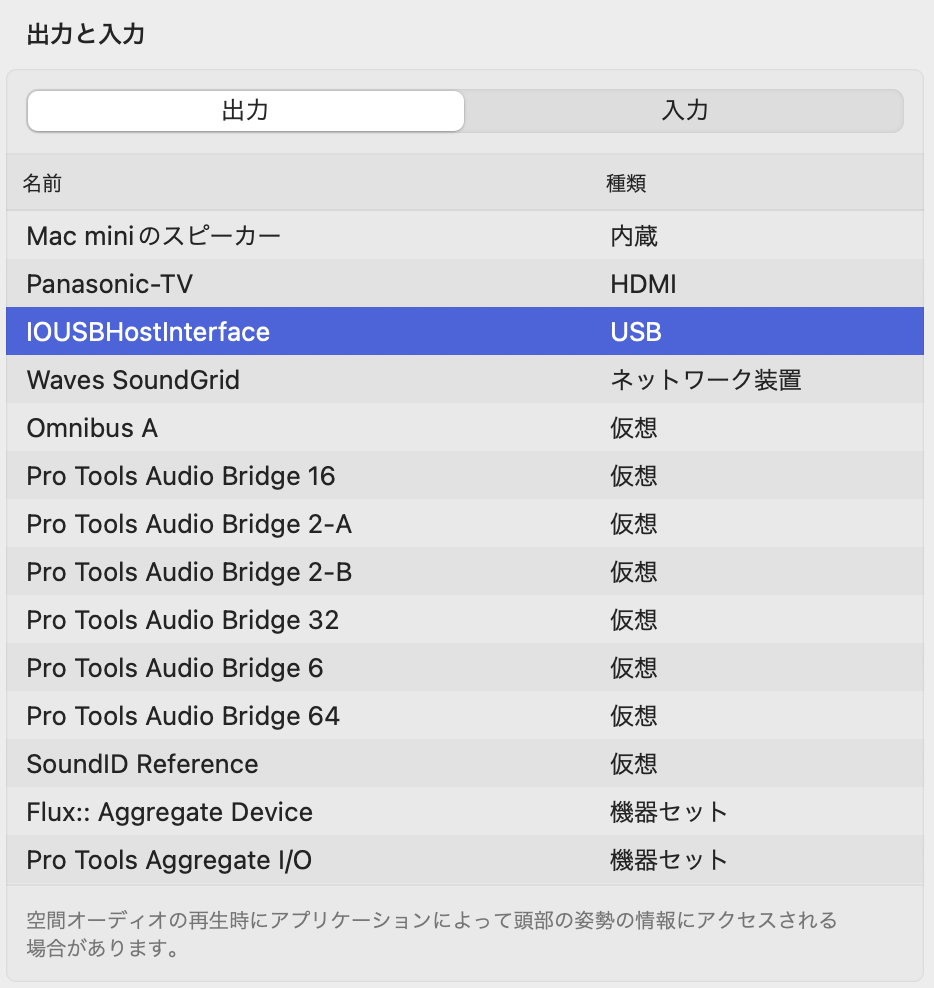Click the 名前 column header

(43, 184)
